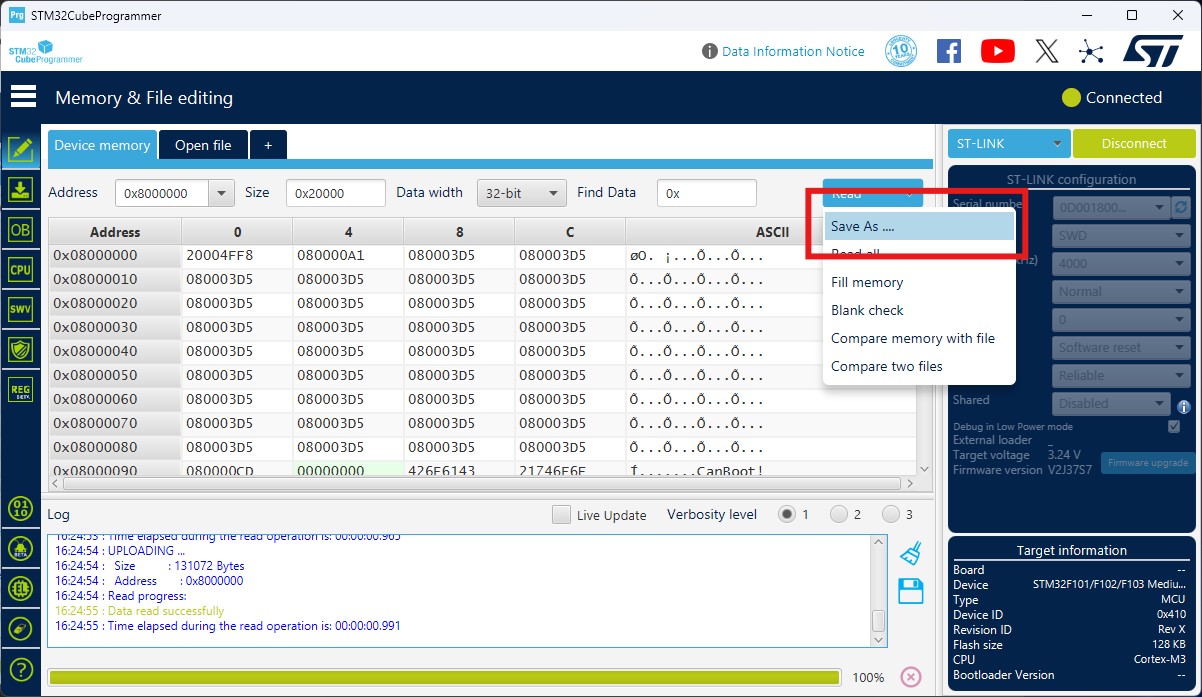Click log line 'Data read successfully'
Screen dimensions: 1202x697
click(139, 610)
